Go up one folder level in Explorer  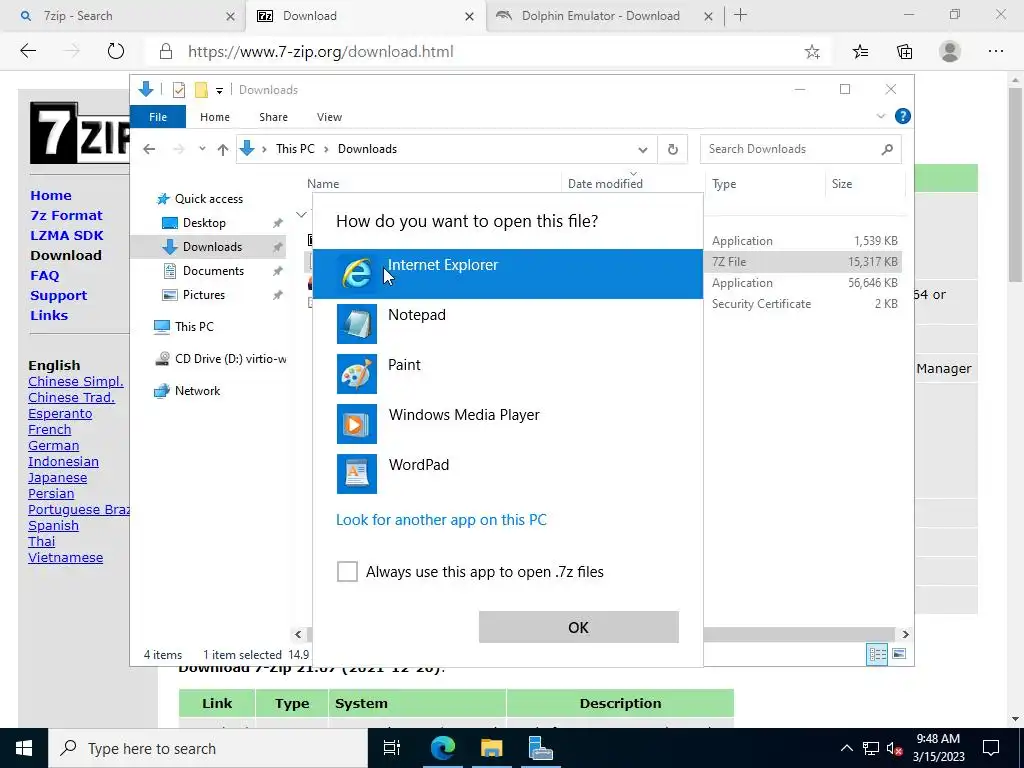coord(223,150)
